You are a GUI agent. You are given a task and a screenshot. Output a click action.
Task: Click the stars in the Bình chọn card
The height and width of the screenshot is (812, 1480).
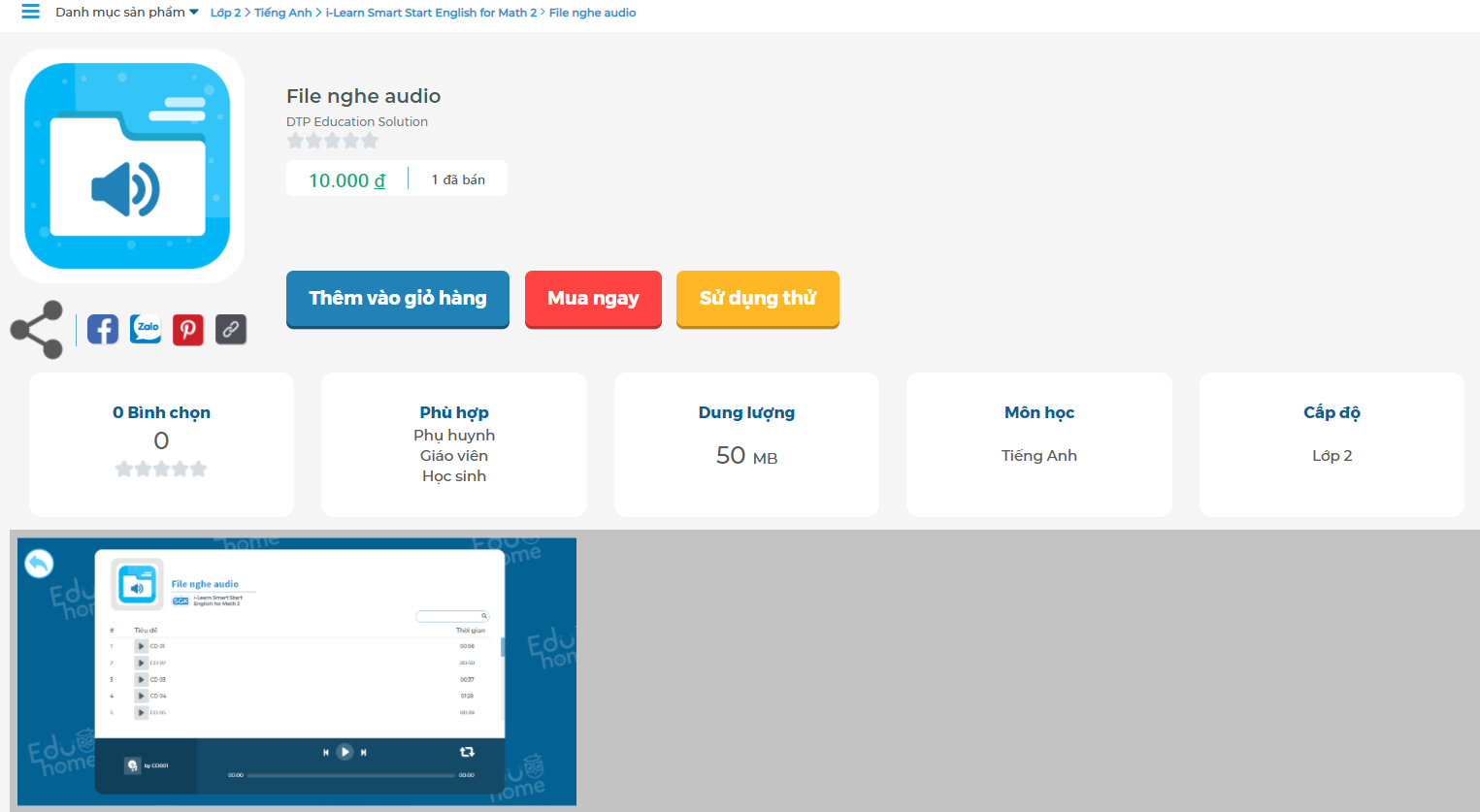[161, 470]
